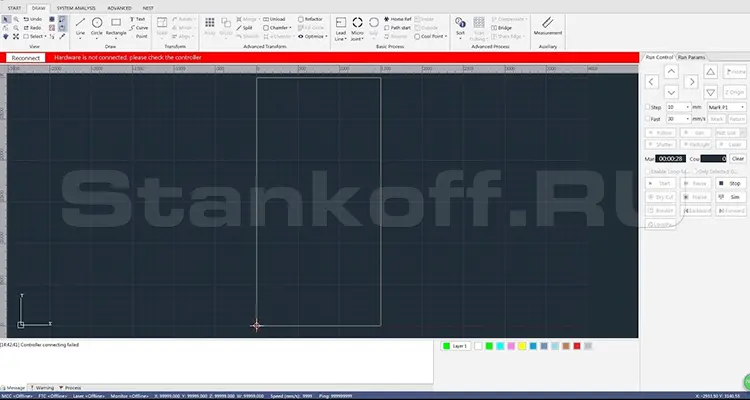Select the yellow layer color swatch
The height and width of the screenshot is (400, 750).
point(522,346)
